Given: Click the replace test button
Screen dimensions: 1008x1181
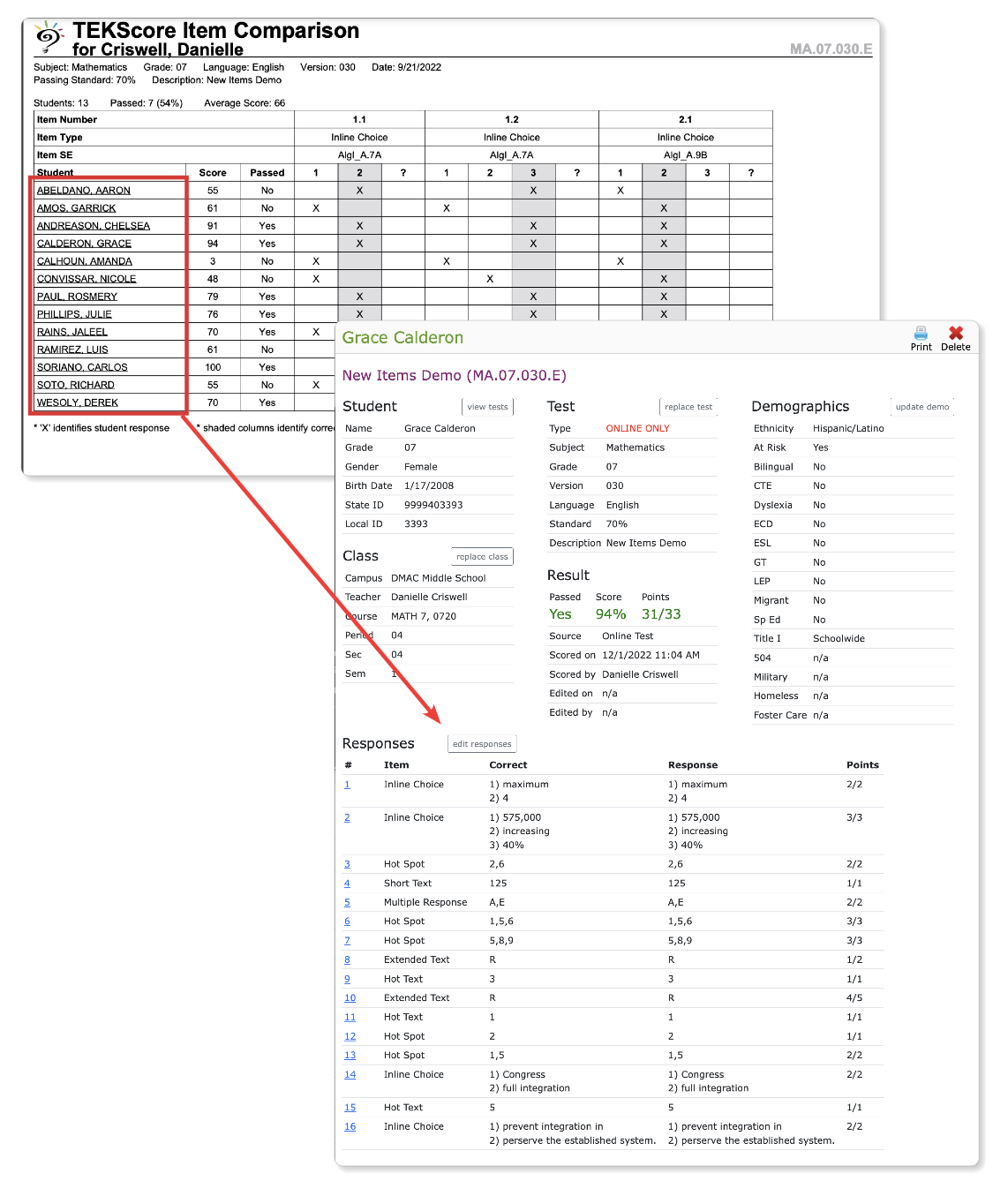Looking at the screenshot, I should 688,407.
